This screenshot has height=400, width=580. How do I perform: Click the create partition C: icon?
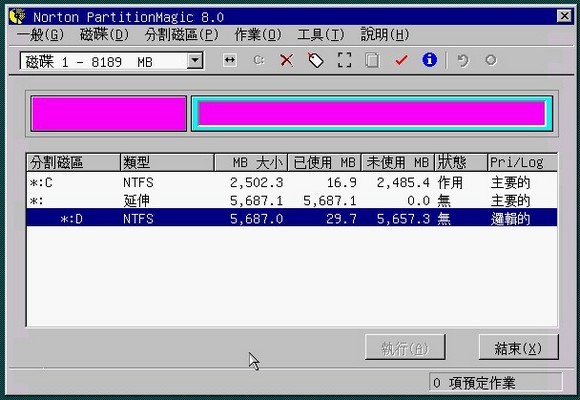[x=259, y=60]
